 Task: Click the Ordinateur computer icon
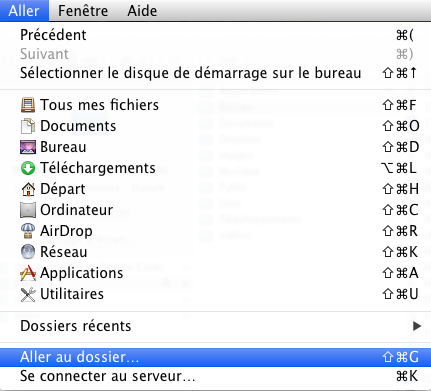click(x=28, y=210)
